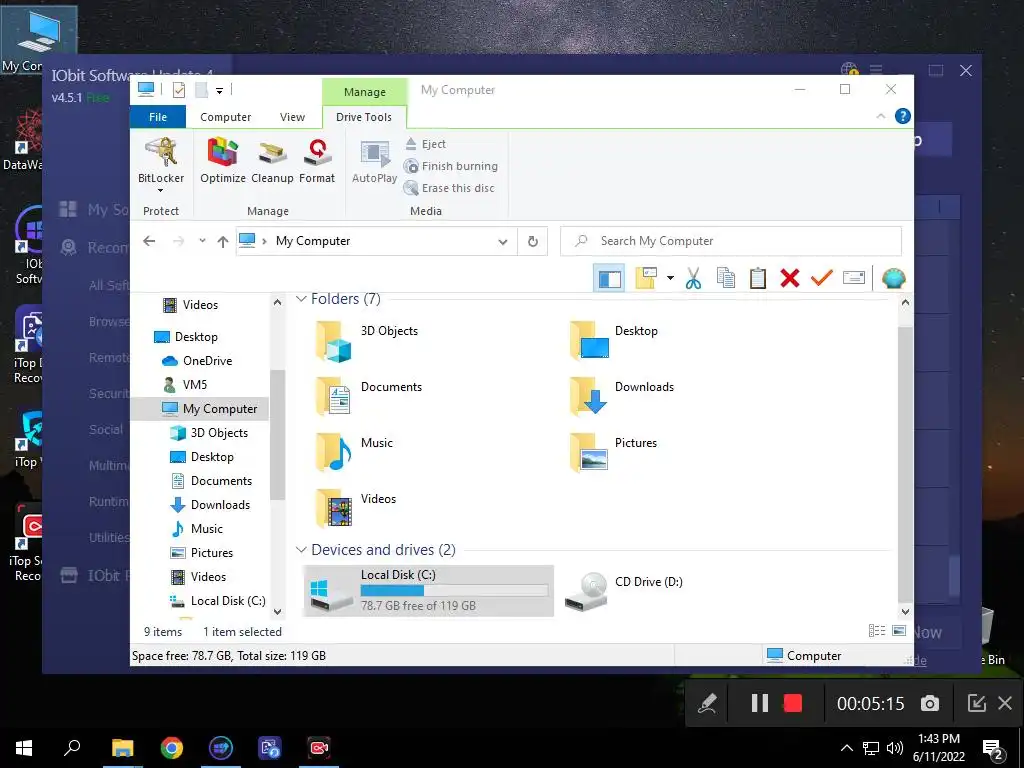The width and height of the screenshot is (1024, 768).
Task: Click the Search My Computer field
Action: (731, 241)
